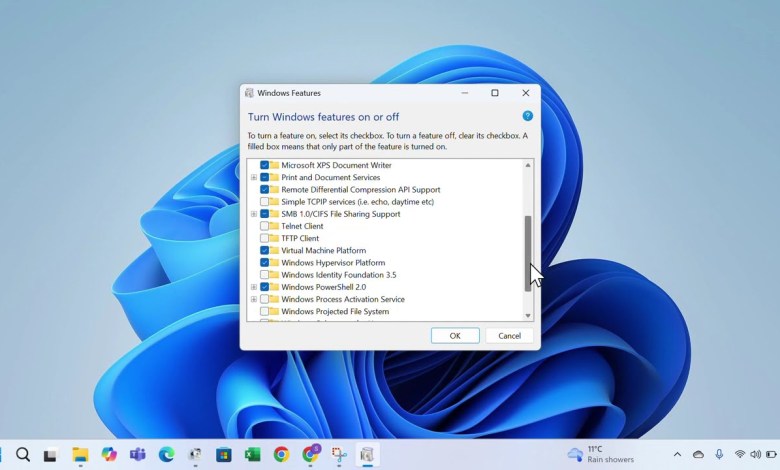
Task: Select 'Windows Identity Foundation 3.5' label
Action: pos(339,275)
